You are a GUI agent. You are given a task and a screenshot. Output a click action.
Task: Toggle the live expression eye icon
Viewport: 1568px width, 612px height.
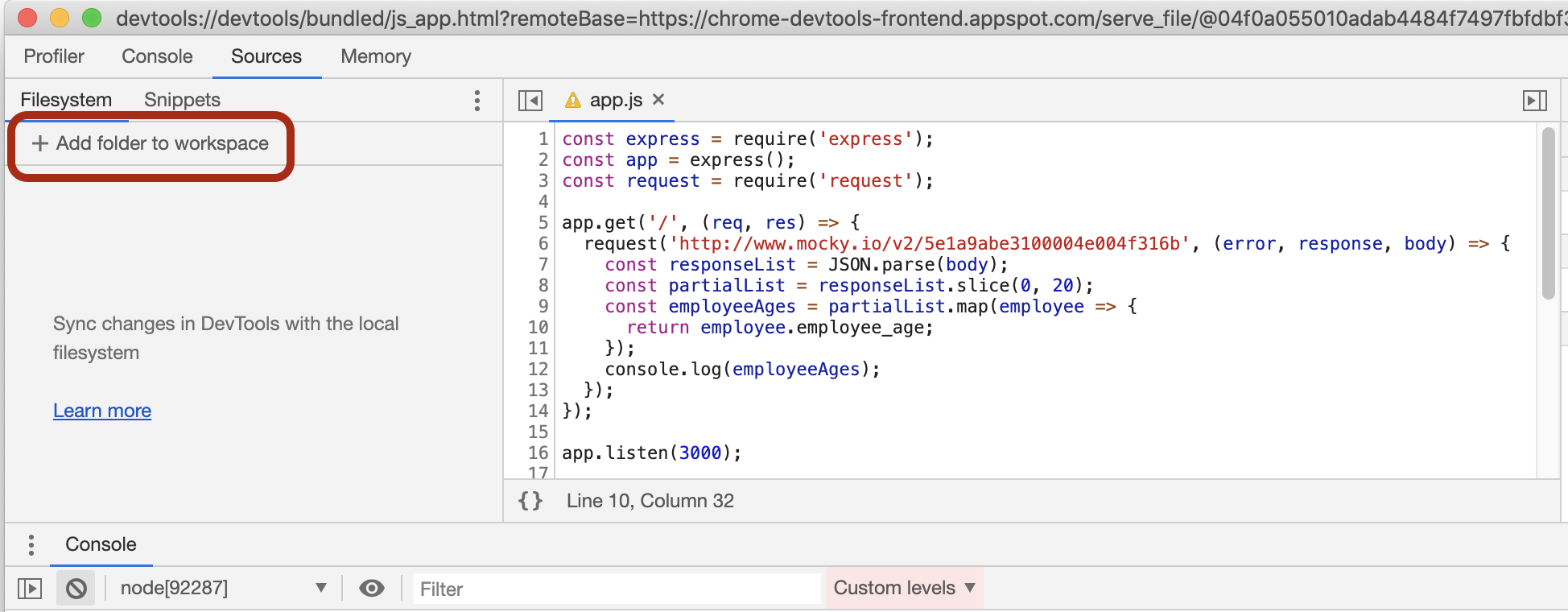point(371,589)
